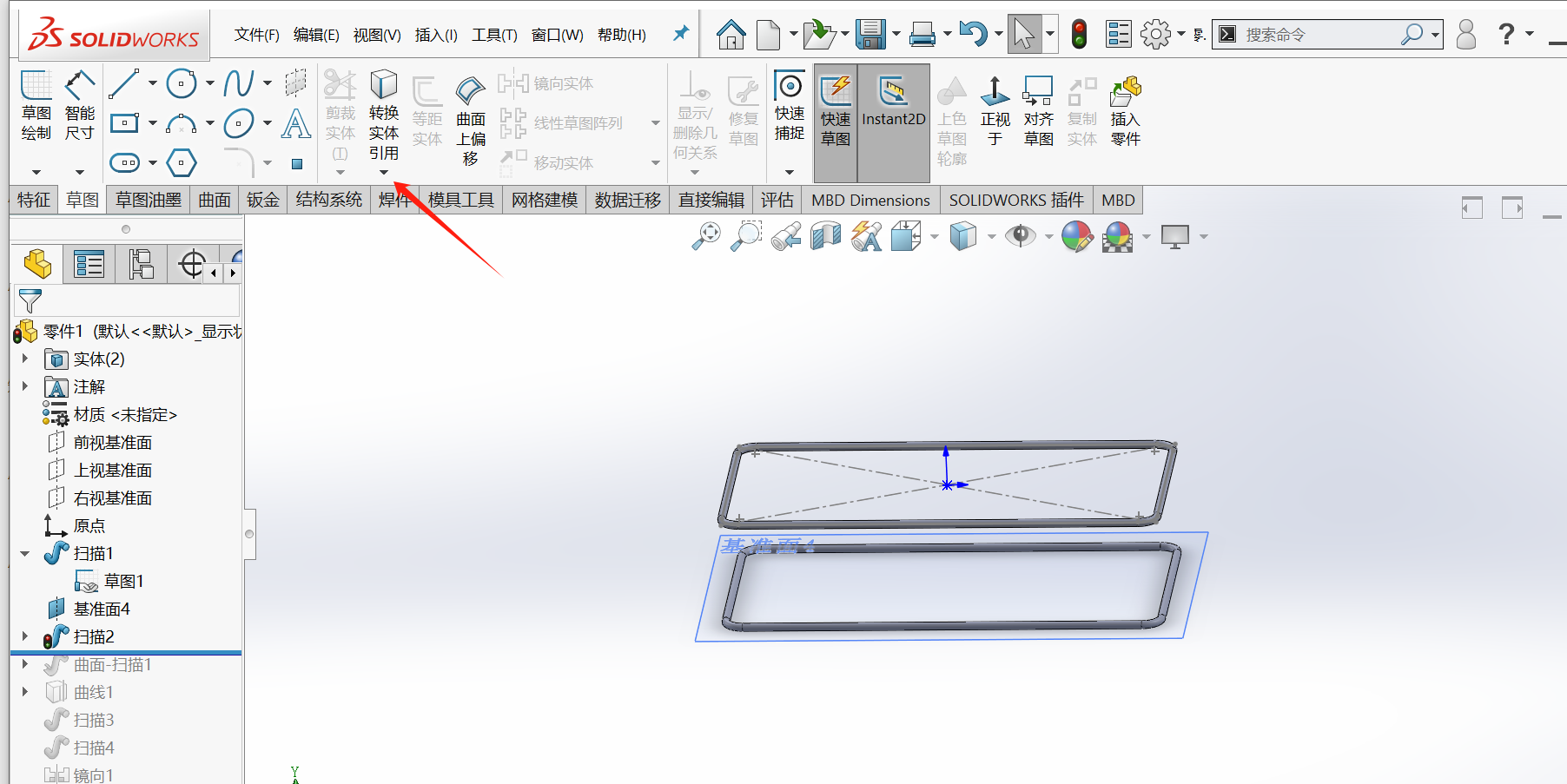Open the ConfigurationManager tab icon
Viewport: 1567px width, 784px height.
click(140, 264)
